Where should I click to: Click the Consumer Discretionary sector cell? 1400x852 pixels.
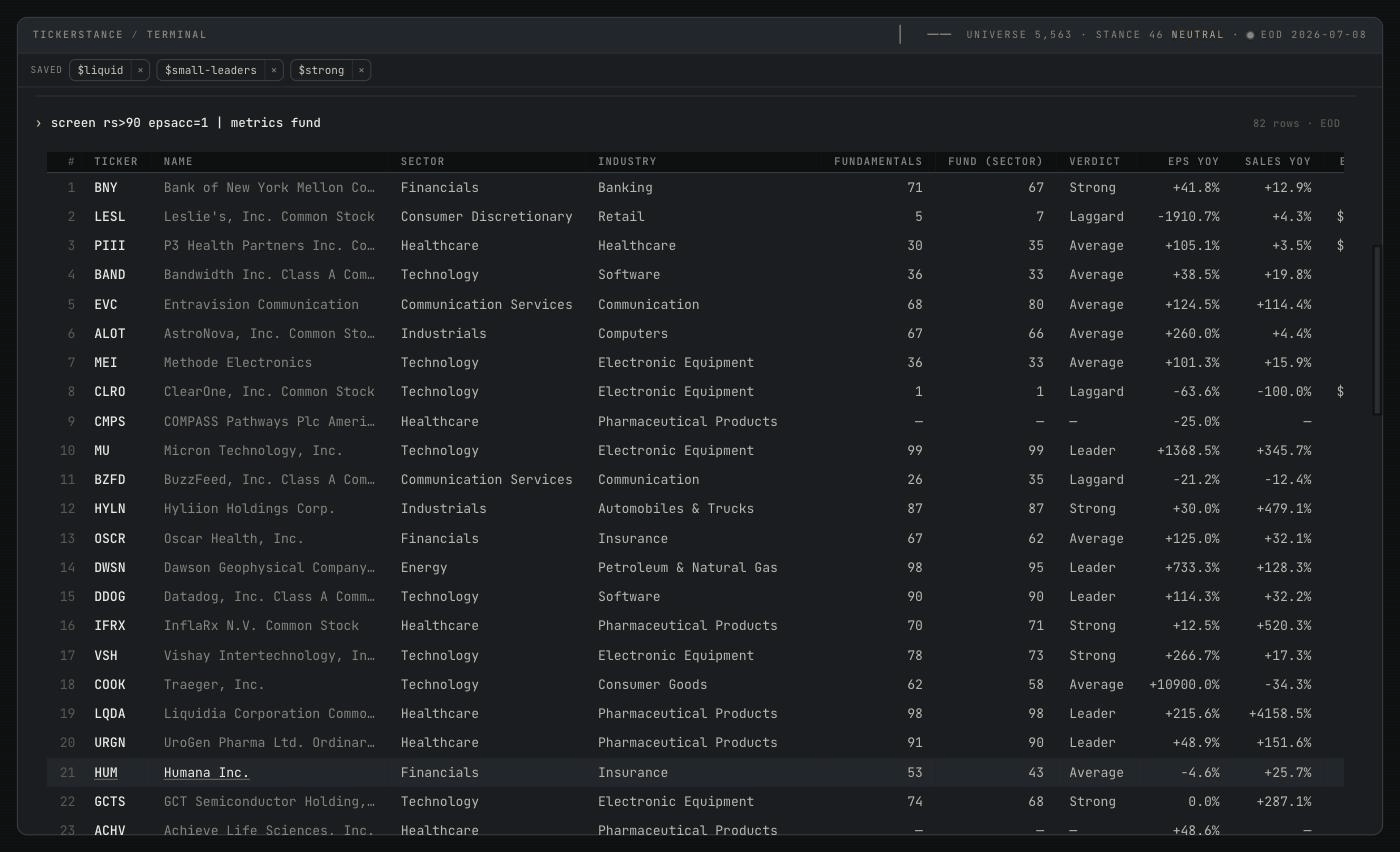(x=487, y=216)
